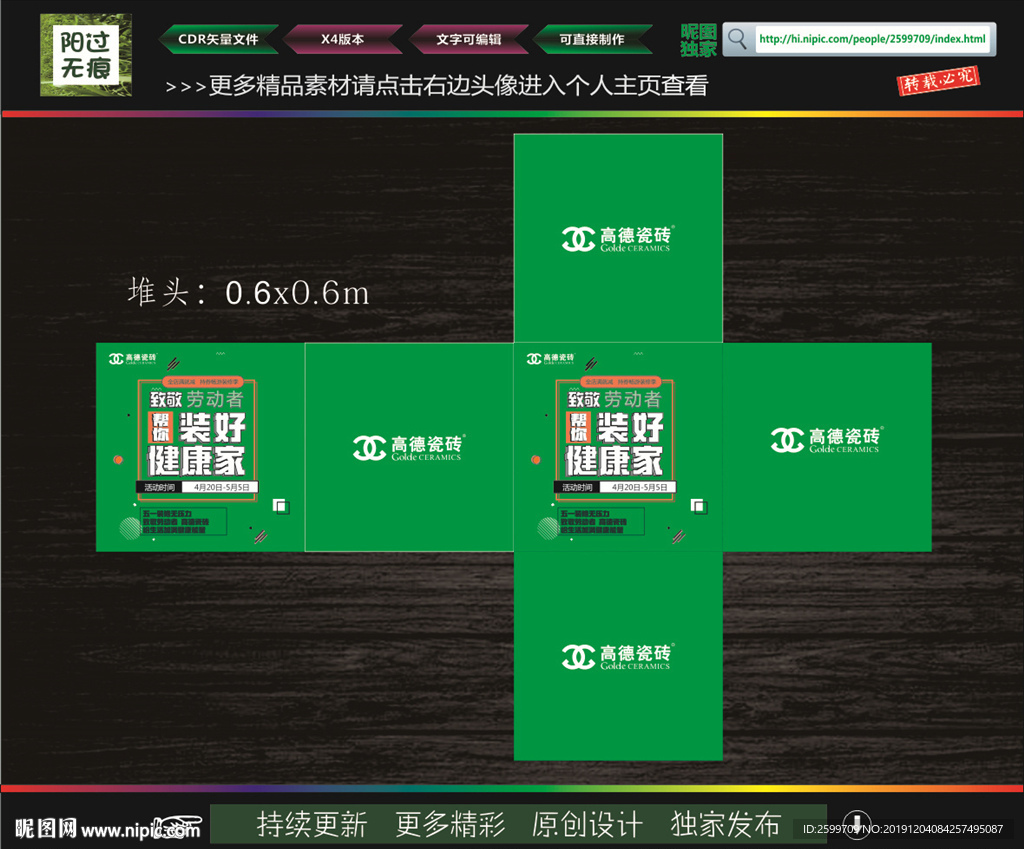Image resolution: width=1024 pixels, height=849 pixels.
Task: Click the 健康家 headline on the center poster
Action: tap(614, 461)
